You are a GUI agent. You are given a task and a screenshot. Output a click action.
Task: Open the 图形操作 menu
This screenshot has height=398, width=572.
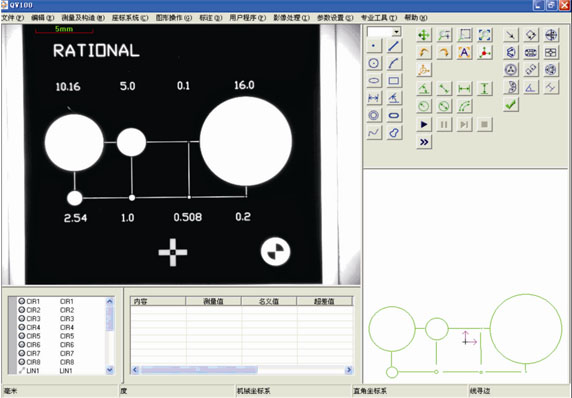[x=174, y=18]
